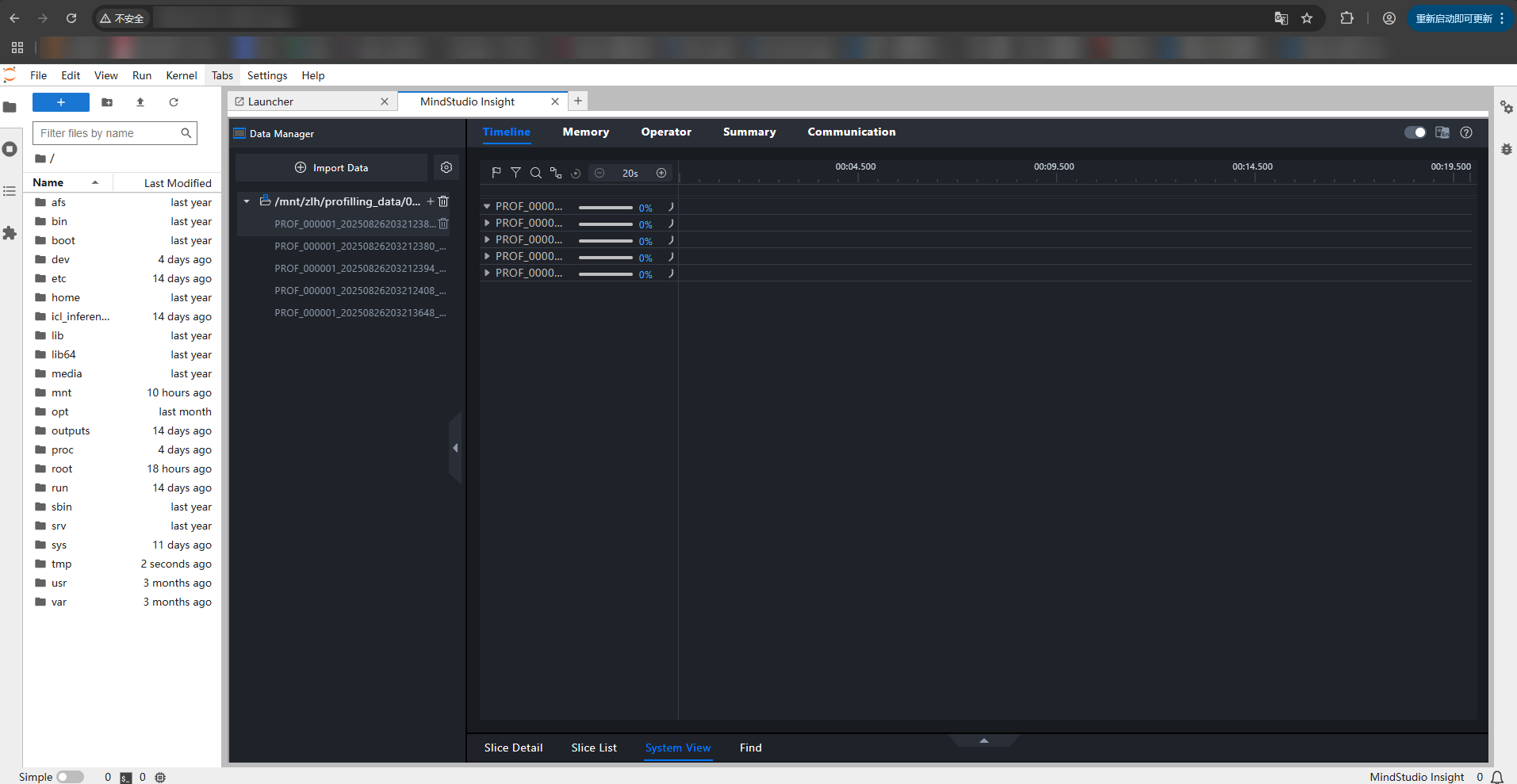Click the window layout icon beside help

pyautogui.click(x=1442, y=132)
